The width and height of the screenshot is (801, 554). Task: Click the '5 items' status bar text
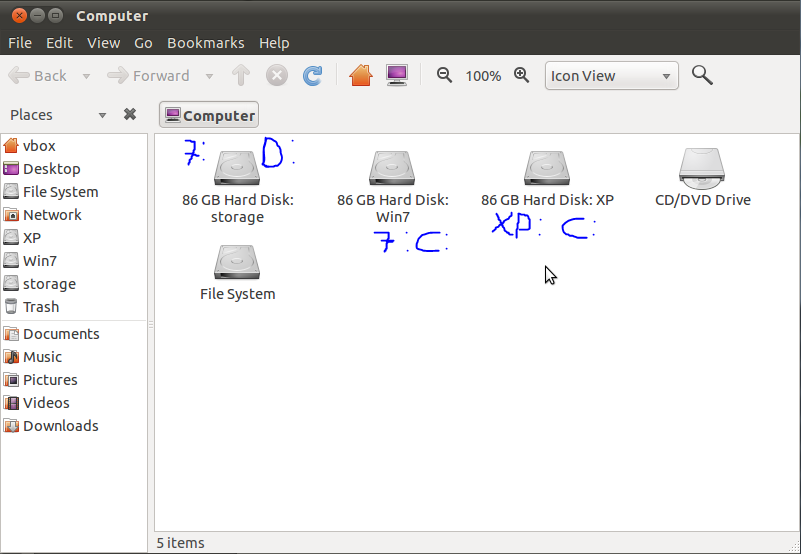click(x=180, y=543)
